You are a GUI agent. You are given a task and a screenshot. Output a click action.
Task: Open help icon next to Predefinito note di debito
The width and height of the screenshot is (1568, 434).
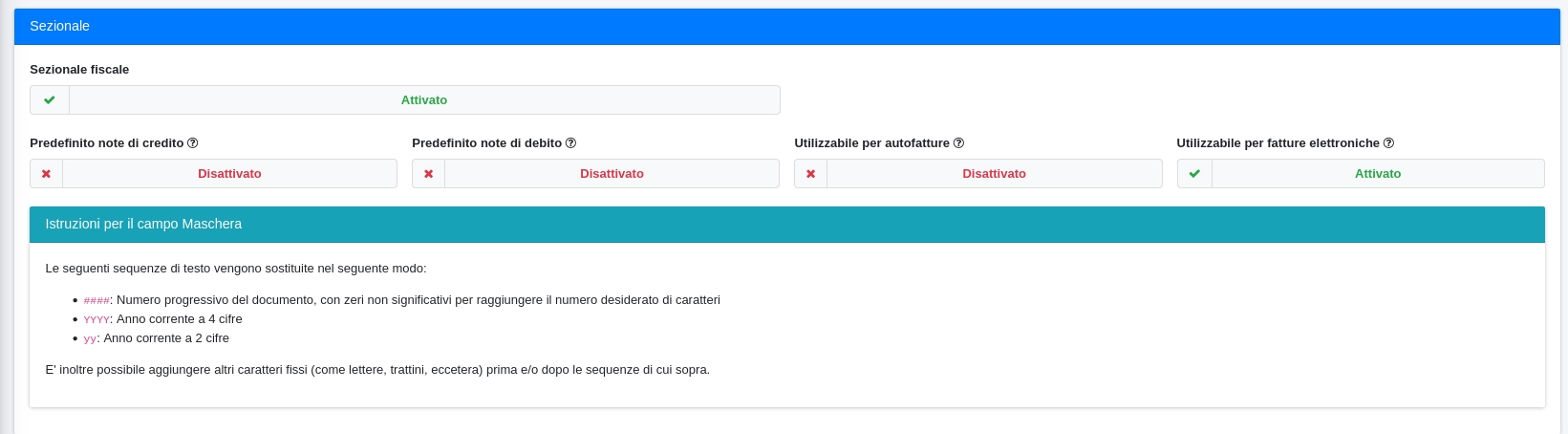[x=570, y=143]
